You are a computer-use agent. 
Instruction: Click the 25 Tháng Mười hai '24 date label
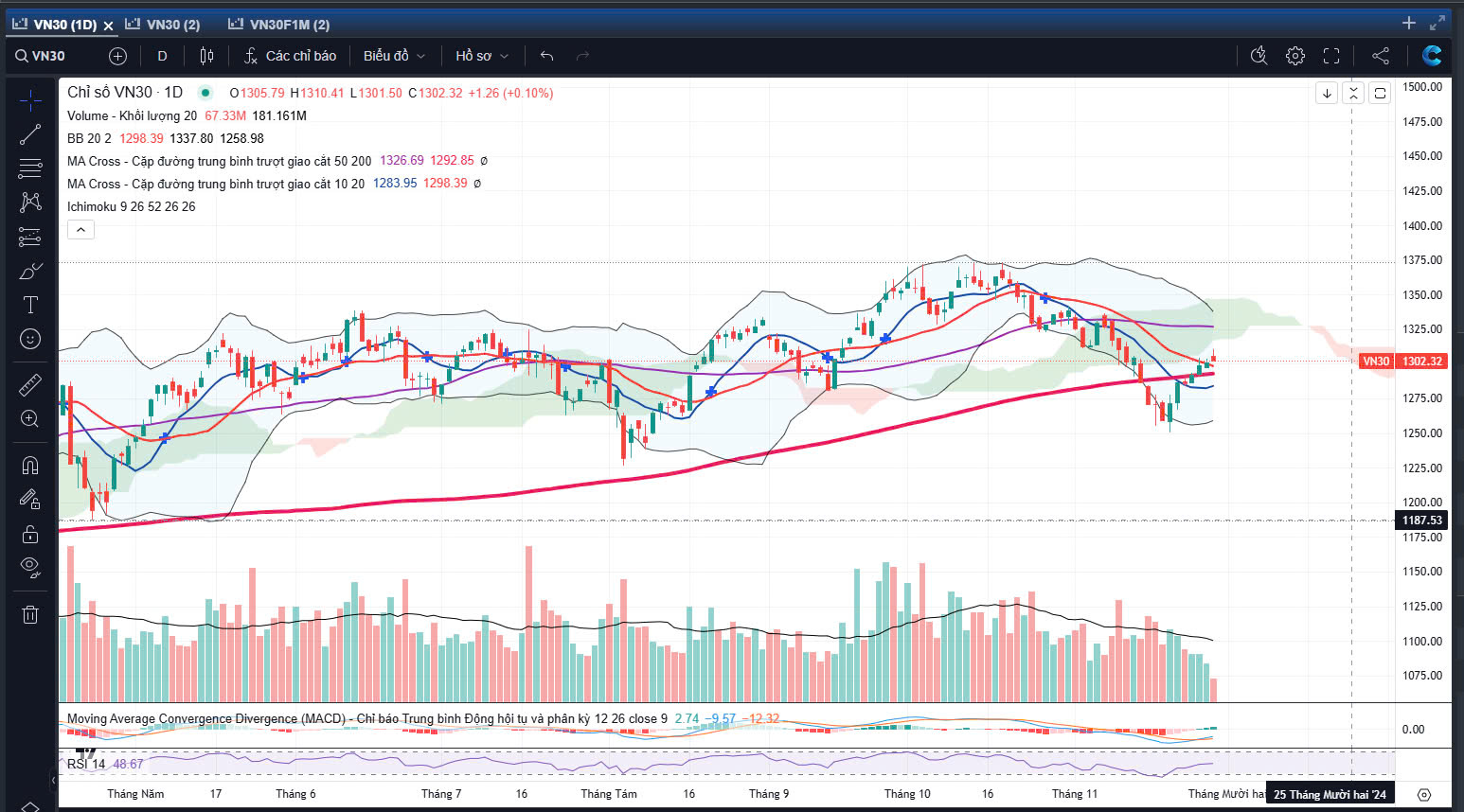[1330, 794]
